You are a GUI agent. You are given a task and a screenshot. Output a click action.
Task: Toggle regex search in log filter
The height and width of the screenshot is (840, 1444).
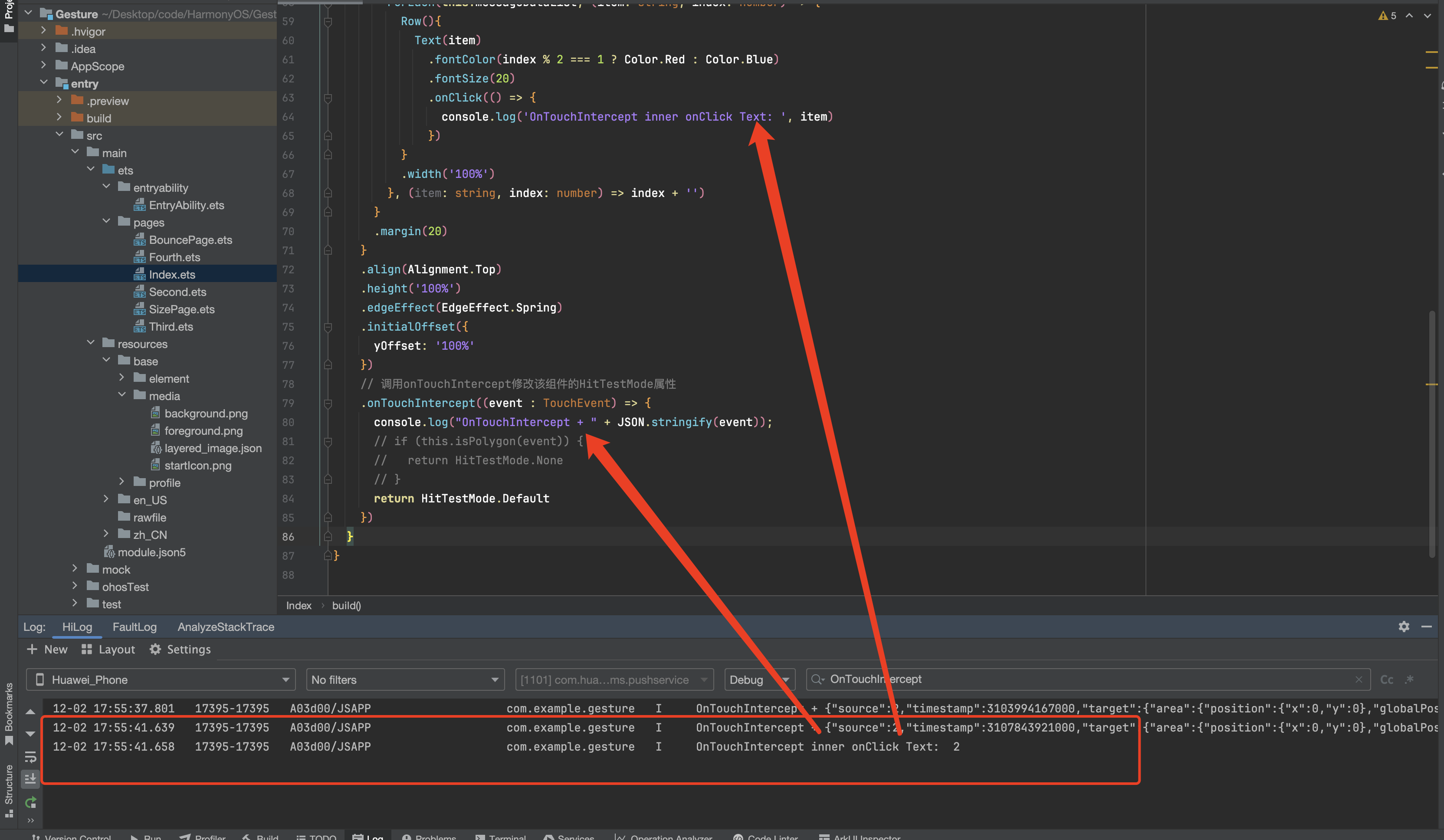coord(1410,679)
